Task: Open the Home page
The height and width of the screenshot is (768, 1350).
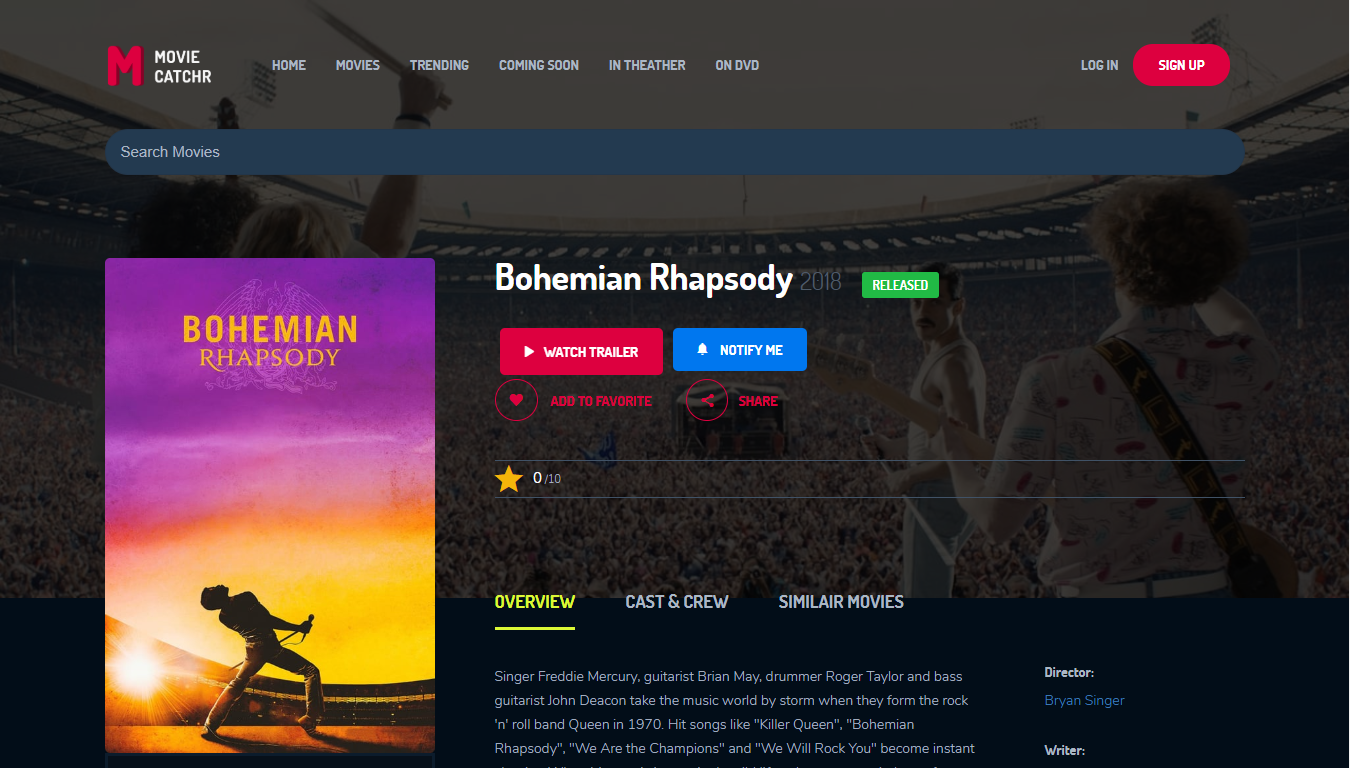Action: pyautogui.click(x=289, y=65)
